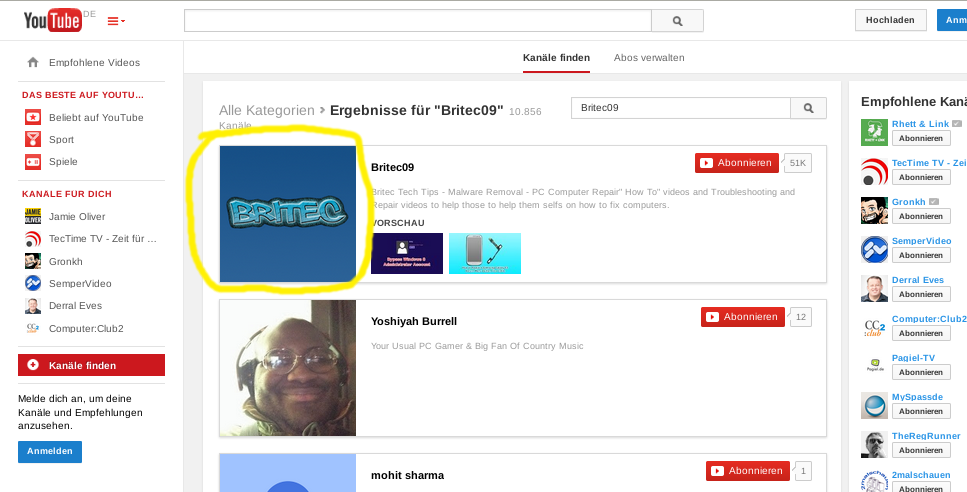This screenshot has width=967, height=492.
Task: Click the main search magnifier button
Action: [x=678, y=21]
